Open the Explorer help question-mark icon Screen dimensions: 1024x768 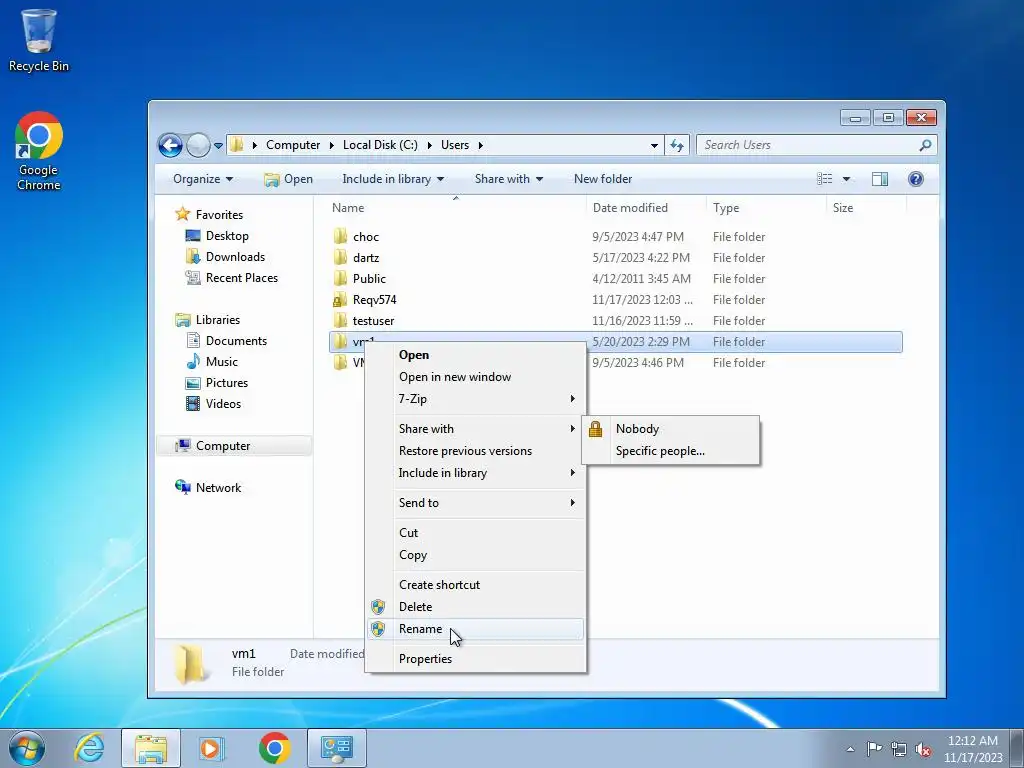click(916, 179)
